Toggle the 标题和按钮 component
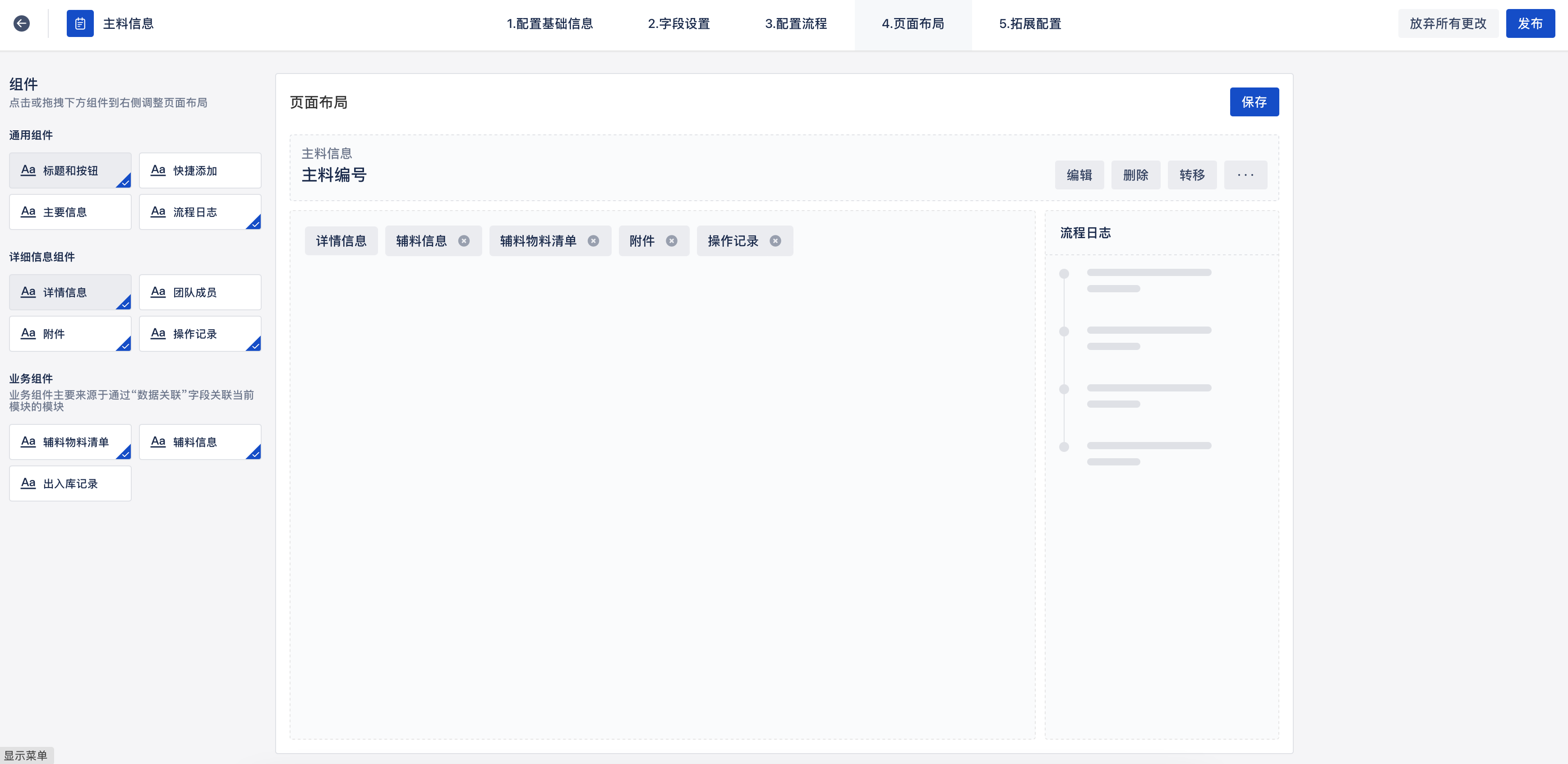The image size is (1568, 764). (x=70, y=170)
